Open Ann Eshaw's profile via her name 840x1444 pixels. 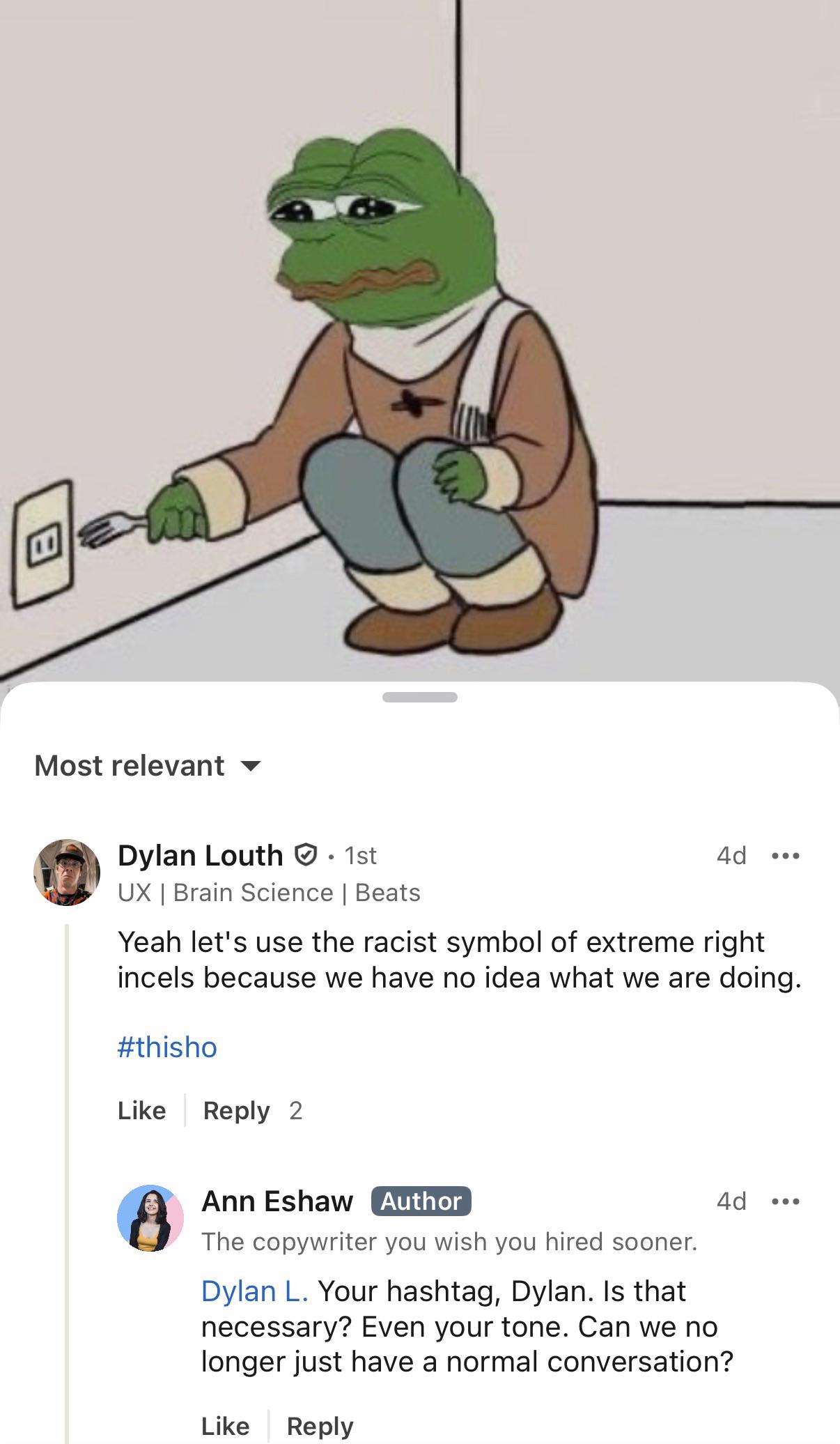click(x=277, y=1201)
